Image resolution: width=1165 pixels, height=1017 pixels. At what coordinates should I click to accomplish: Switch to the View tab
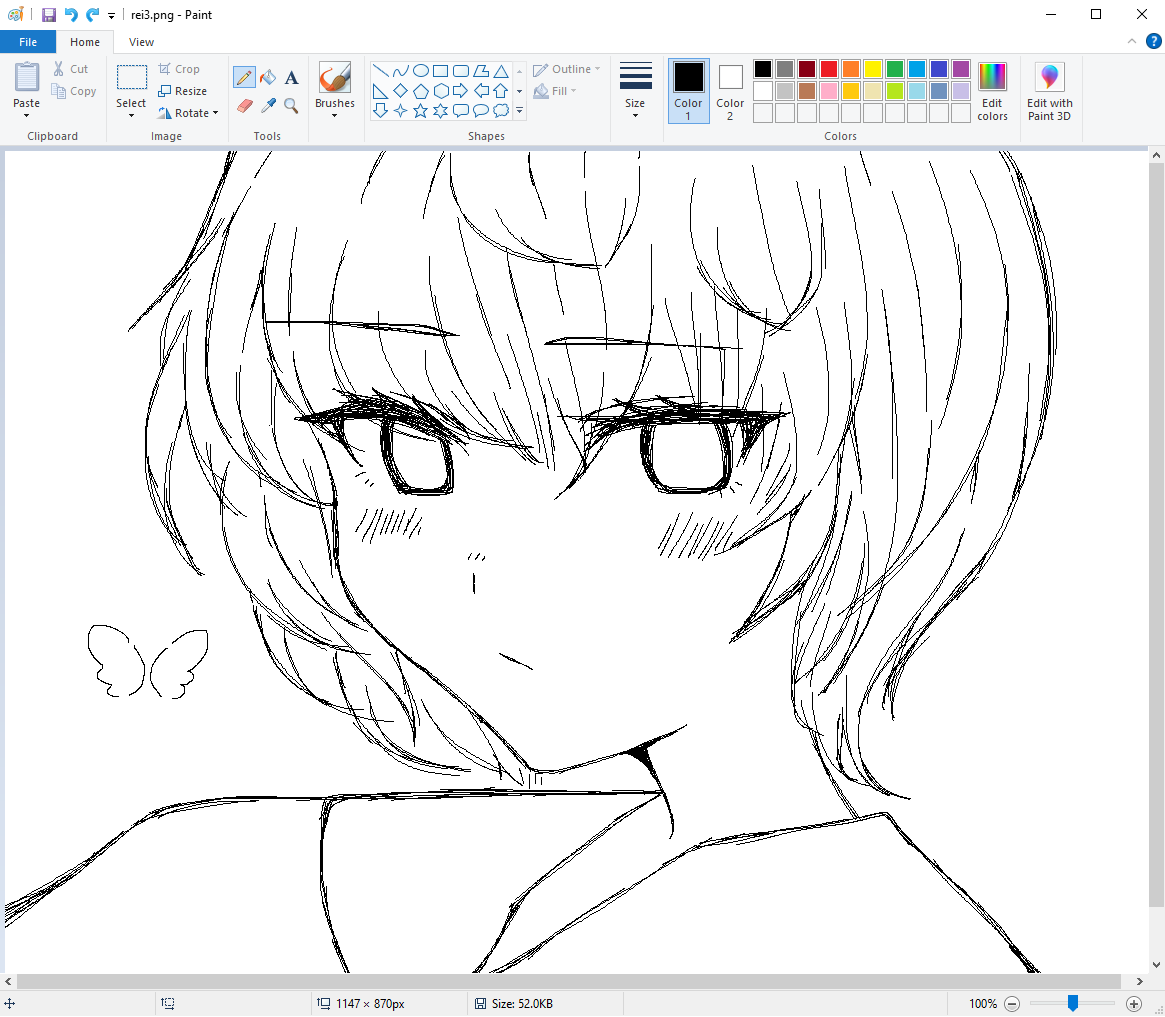141,42
